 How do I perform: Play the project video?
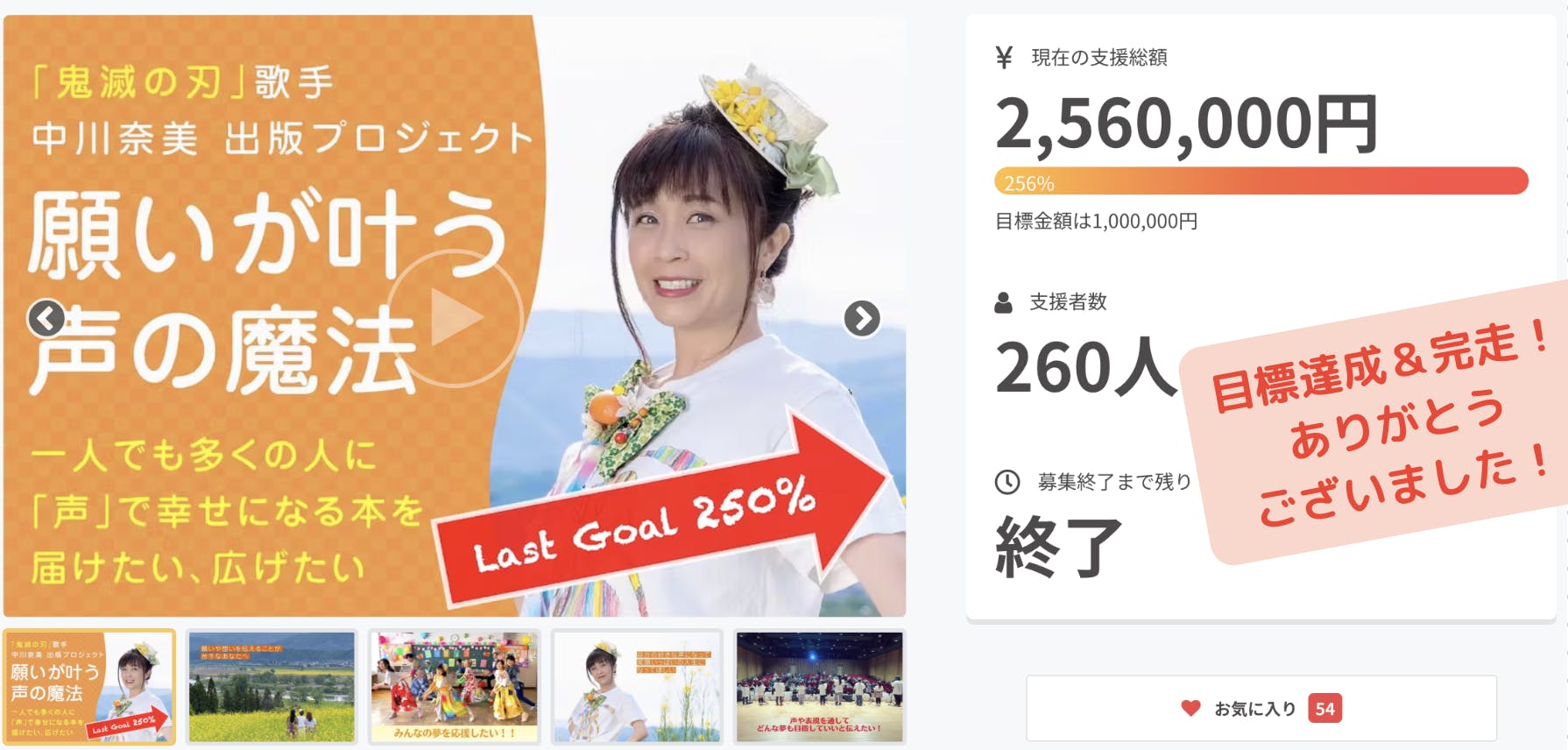pos(455,319)
